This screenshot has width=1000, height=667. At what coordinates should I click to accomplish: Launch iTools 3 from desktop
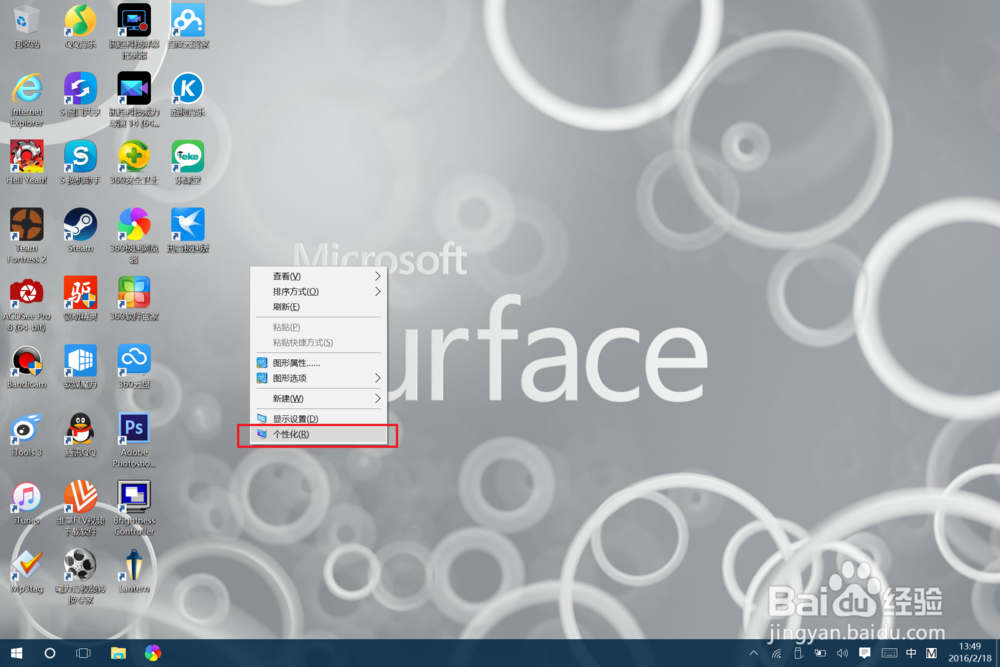[27, 435]
